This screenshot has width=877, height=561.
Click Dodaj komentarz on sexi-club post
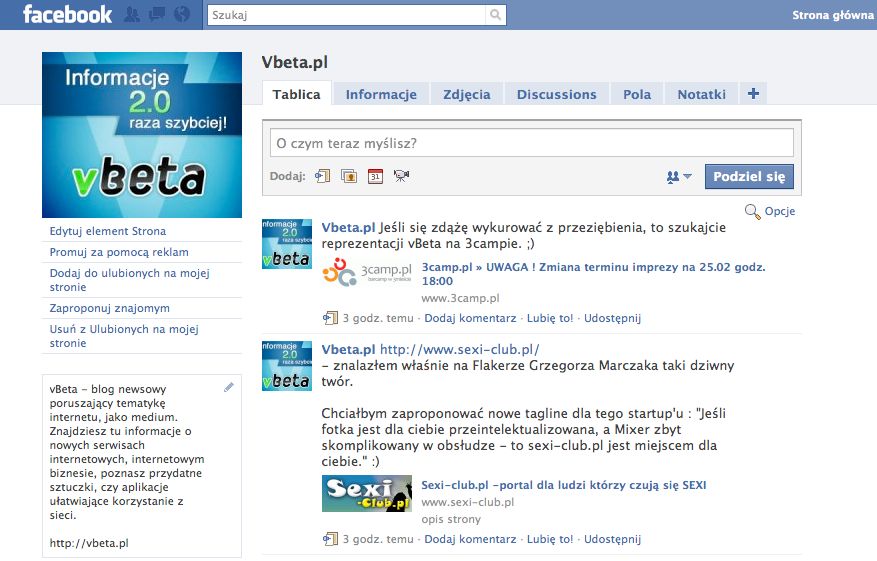(470, 539)
